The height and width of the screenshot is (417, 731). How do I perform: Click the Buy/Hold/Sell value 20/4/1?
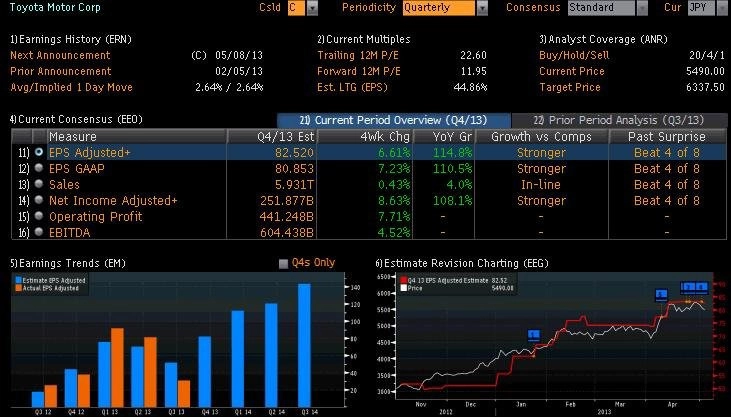tap(707, 55)
